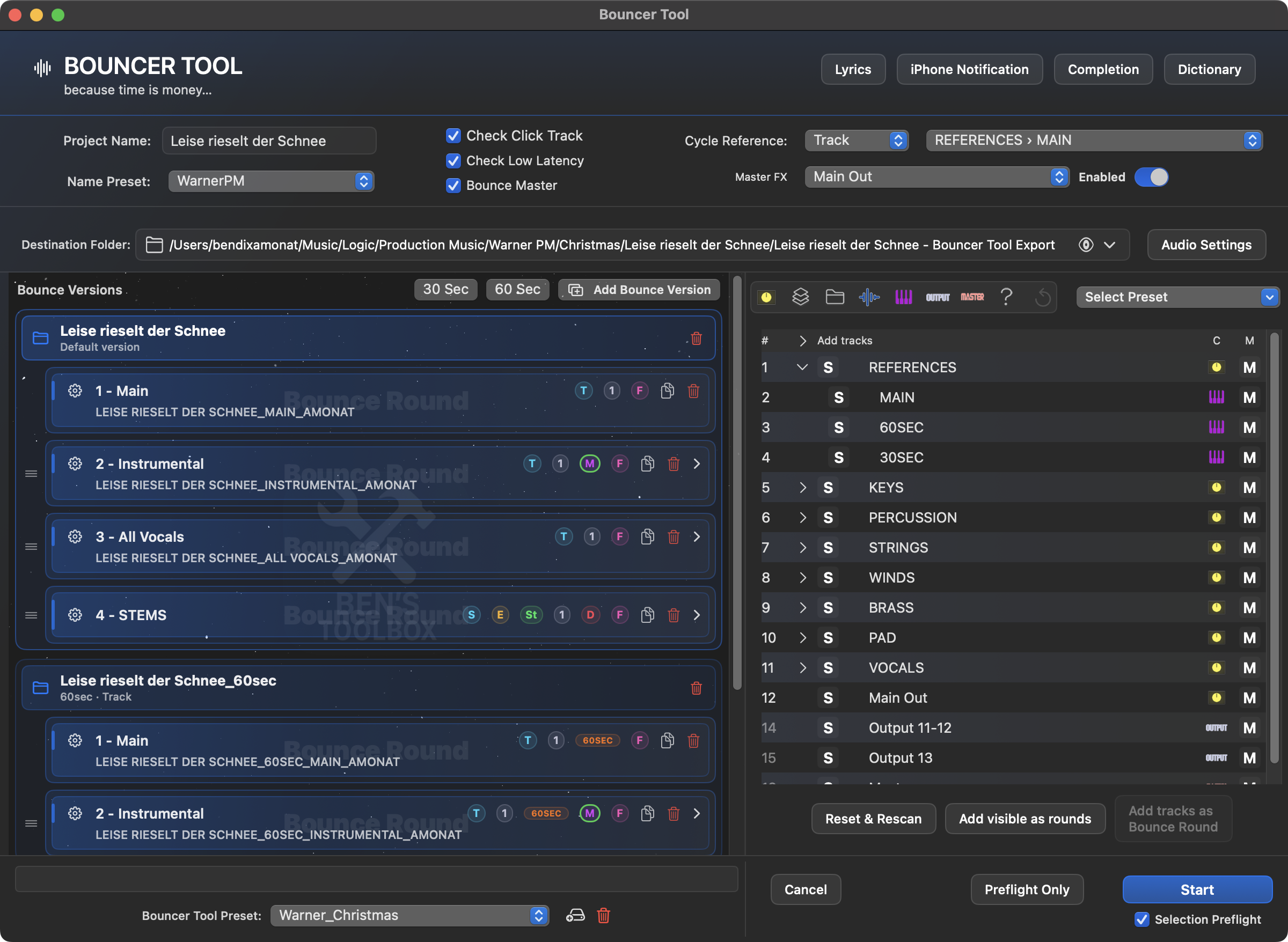Click the circular reveal icon in destination path
The image size is (1288, 942).
click(x=1086, y=245)
